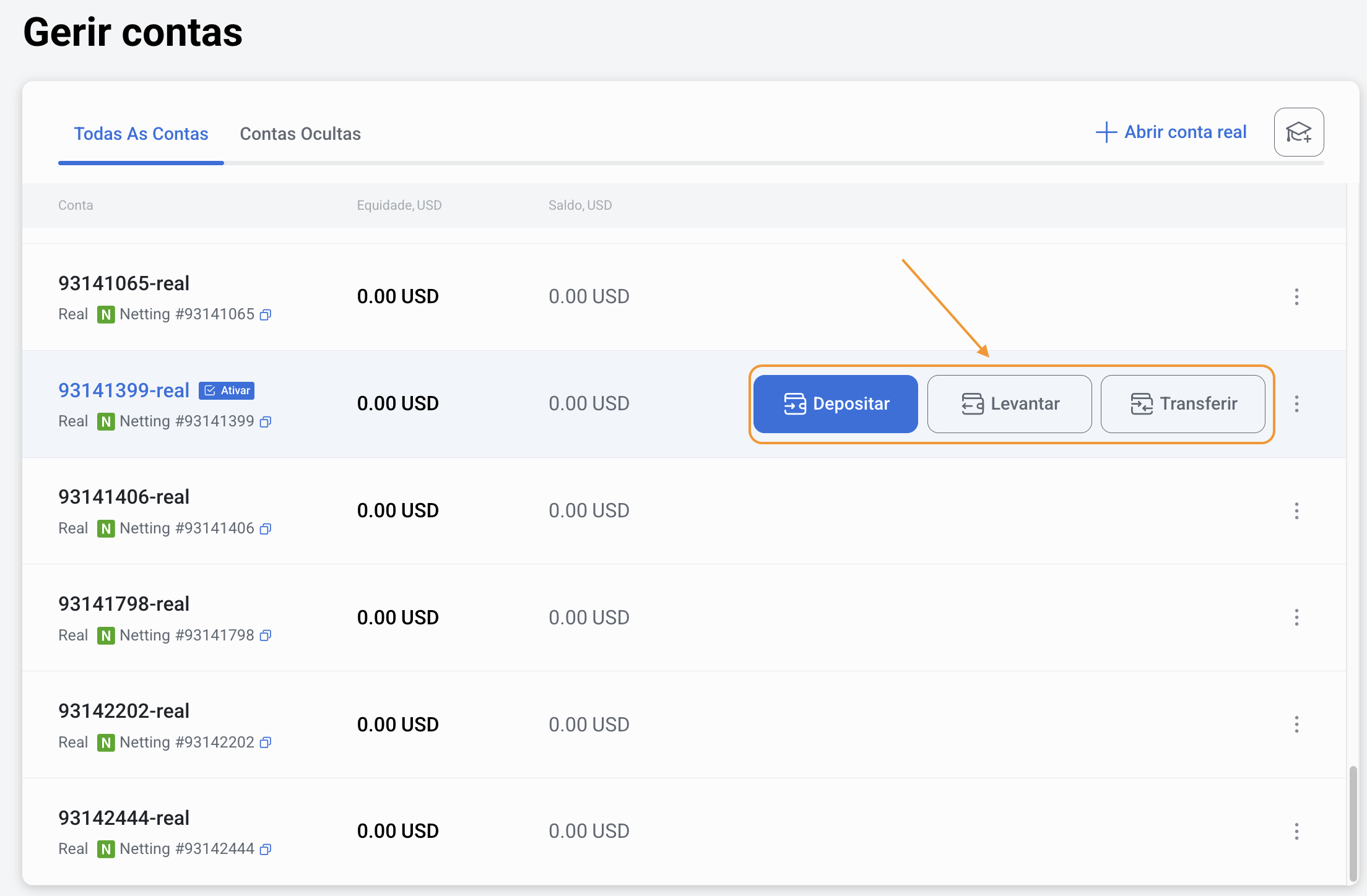Open more options for 93142444-real
Image resolution: width=1367 pixels, height=896 pixels.
1296,832
